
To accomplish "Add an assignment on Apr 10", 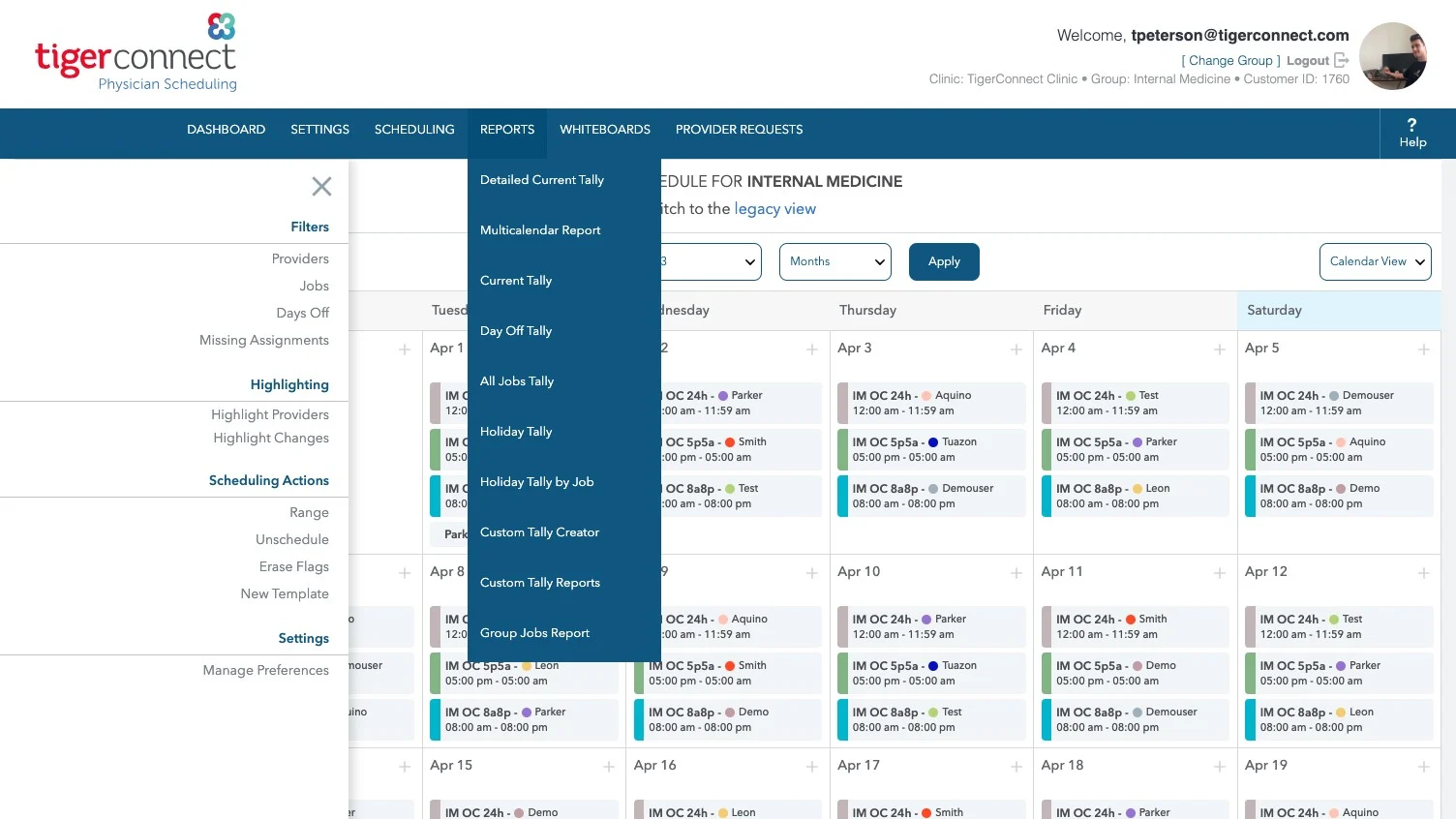I will point(1016,573).
